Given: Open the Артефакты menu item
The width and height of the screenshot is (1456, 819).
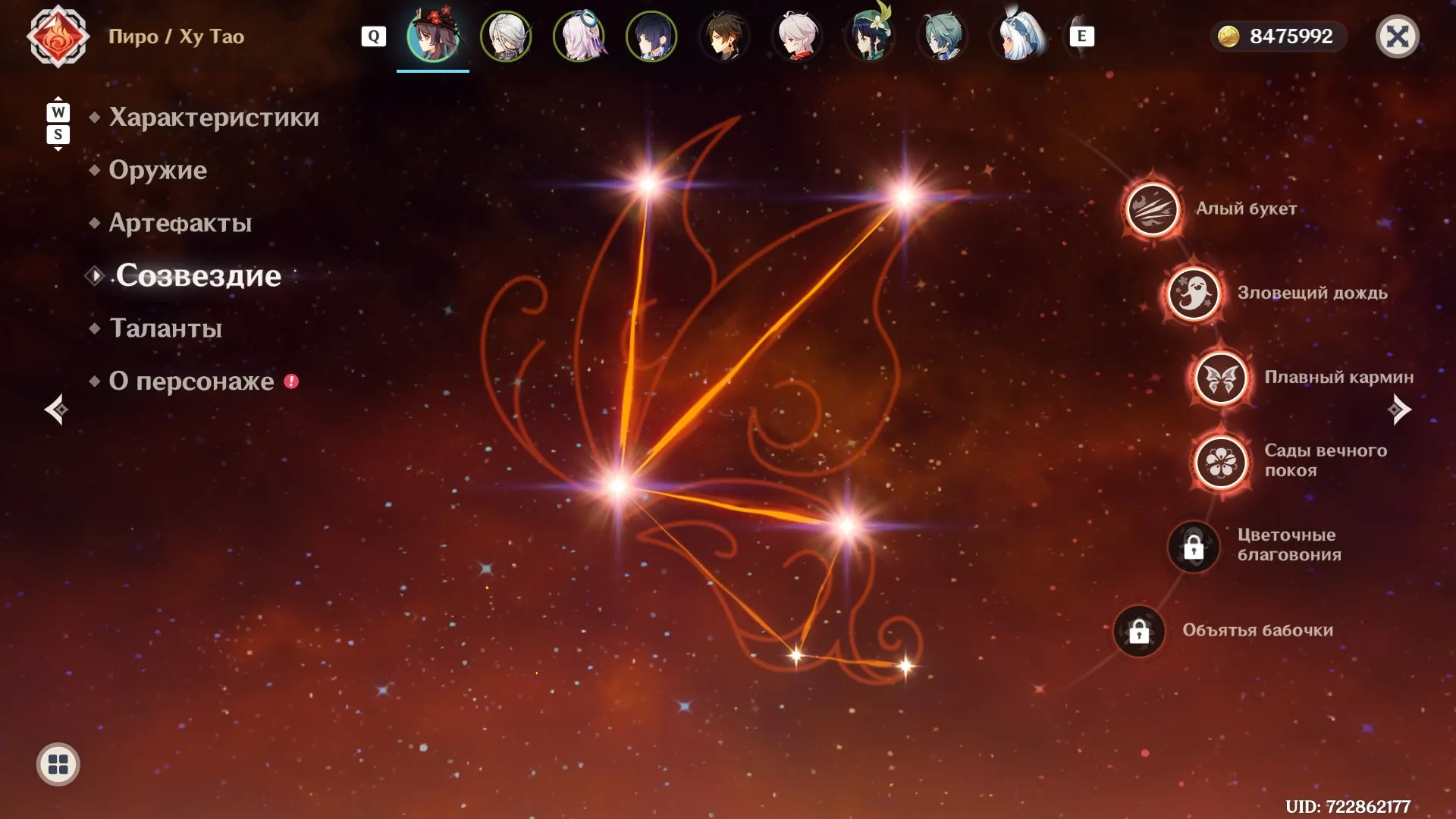Looking at the screenshot, I should [x=180, y=223].
